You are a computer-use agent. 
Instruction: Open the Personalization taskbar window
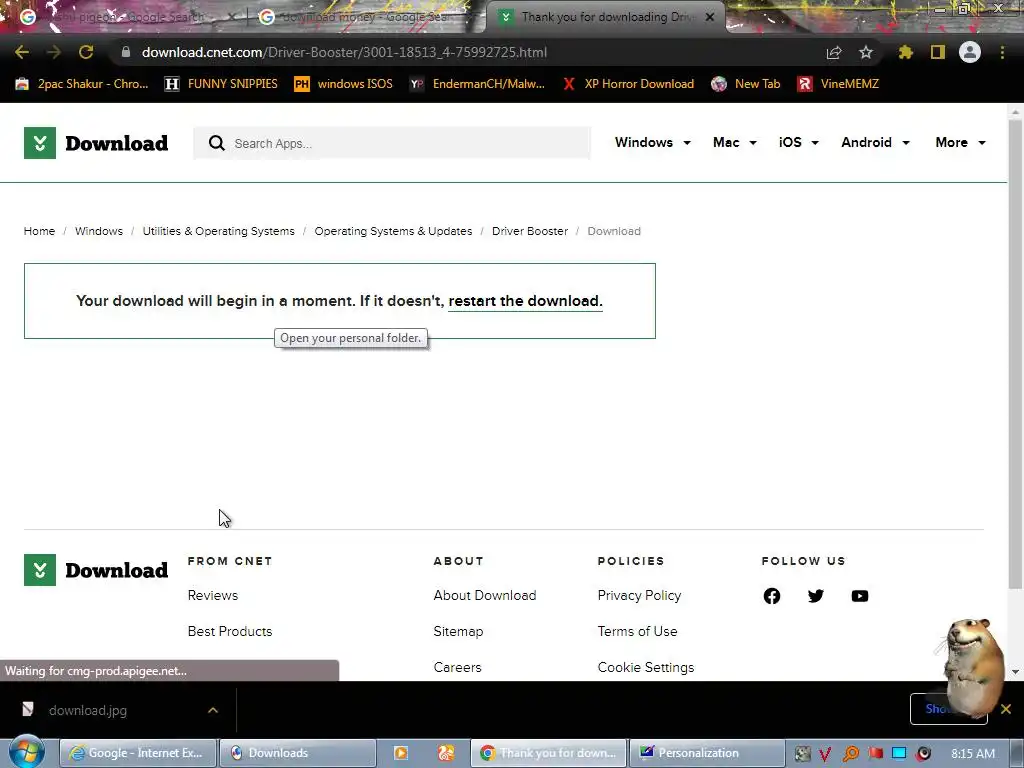[x=706, y=753]
